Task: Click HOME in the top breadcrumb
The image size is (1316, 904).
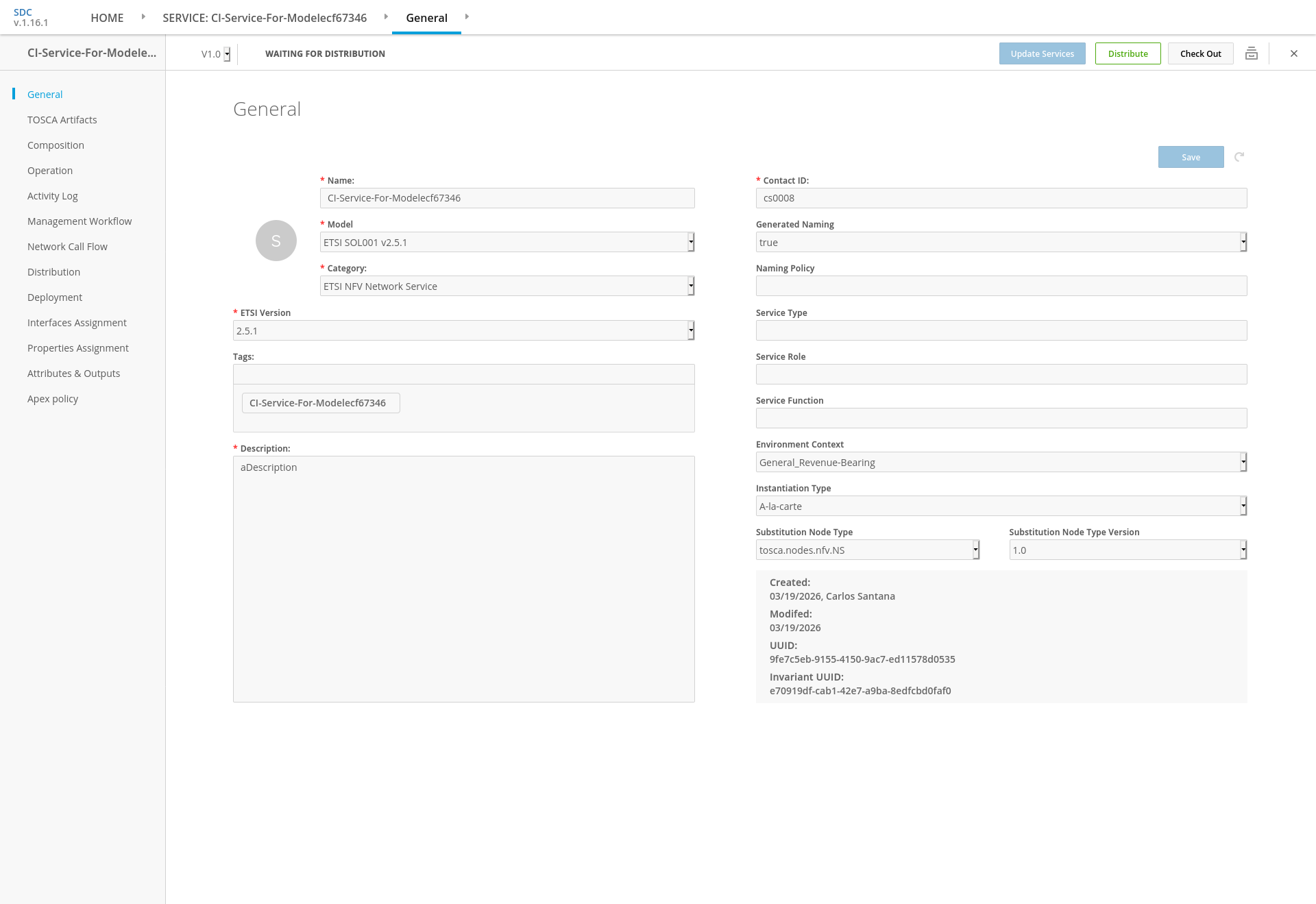Action: tap(107, 18)
